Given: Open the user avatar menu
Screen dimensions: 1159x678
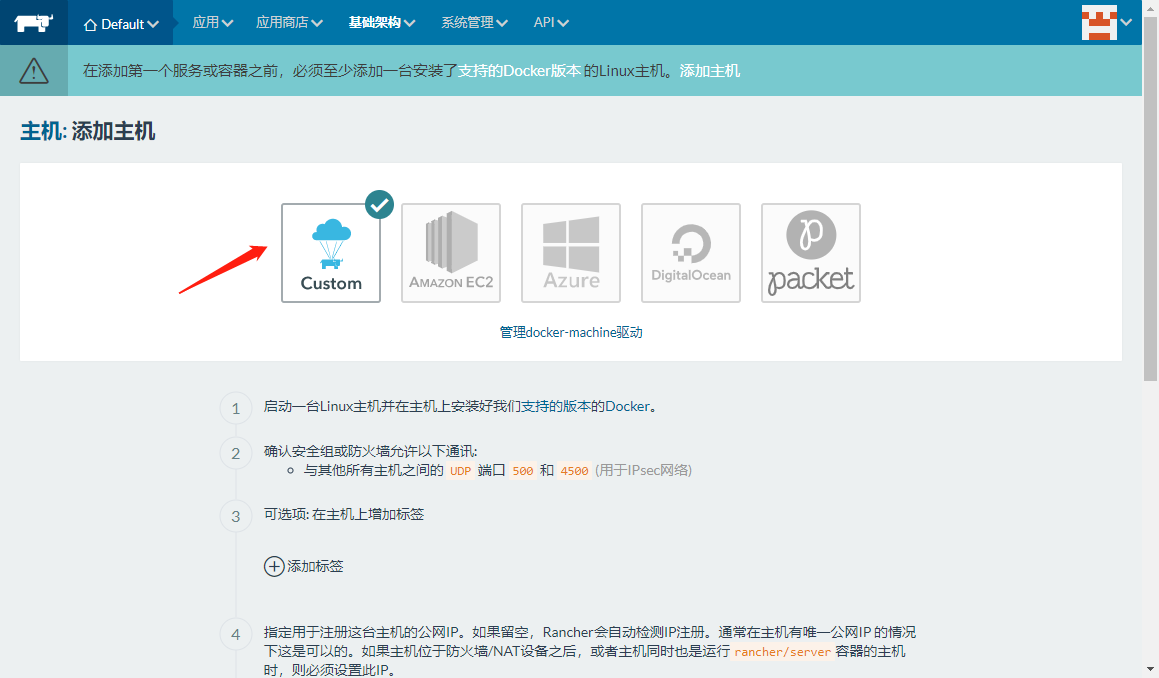Looking at the screenshot, I should 1107,22.
